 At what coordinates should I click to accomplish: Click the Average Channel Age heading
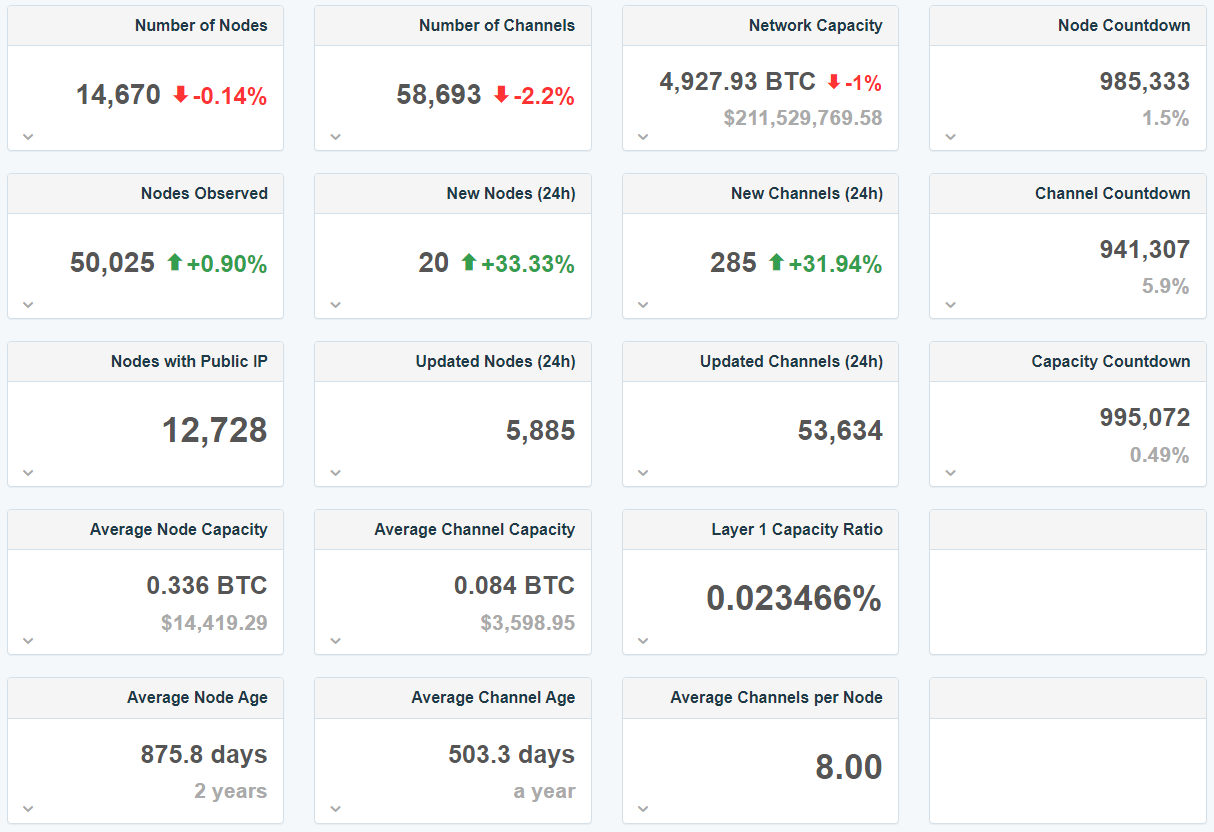tap(493, 698)
